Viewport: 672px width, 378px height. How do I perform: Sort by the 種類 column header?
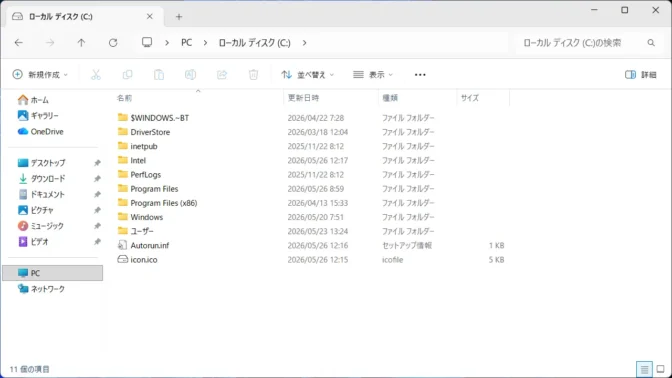[x=390, y=98]
